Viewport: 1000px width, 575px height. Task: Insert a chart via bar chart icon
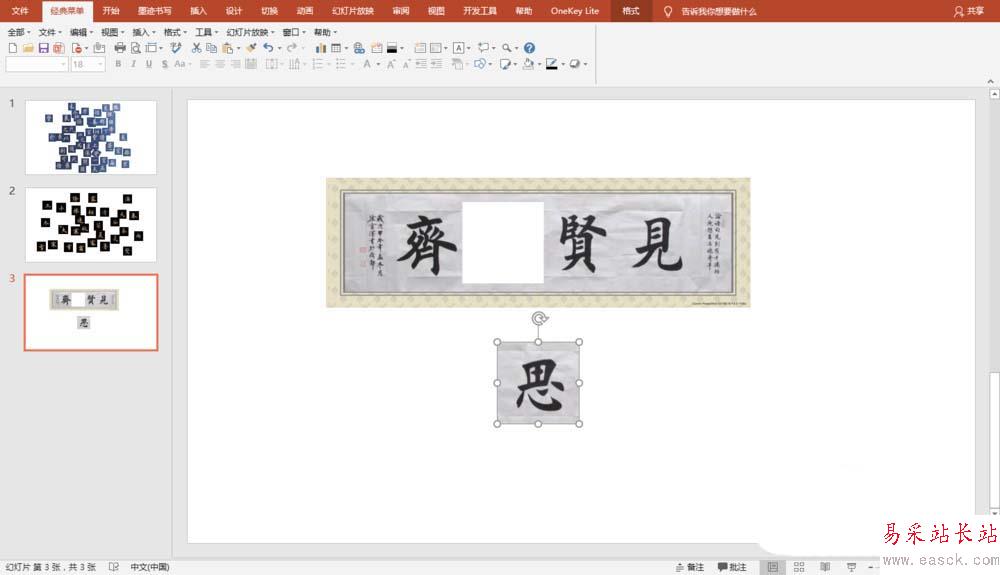(320, 48)
